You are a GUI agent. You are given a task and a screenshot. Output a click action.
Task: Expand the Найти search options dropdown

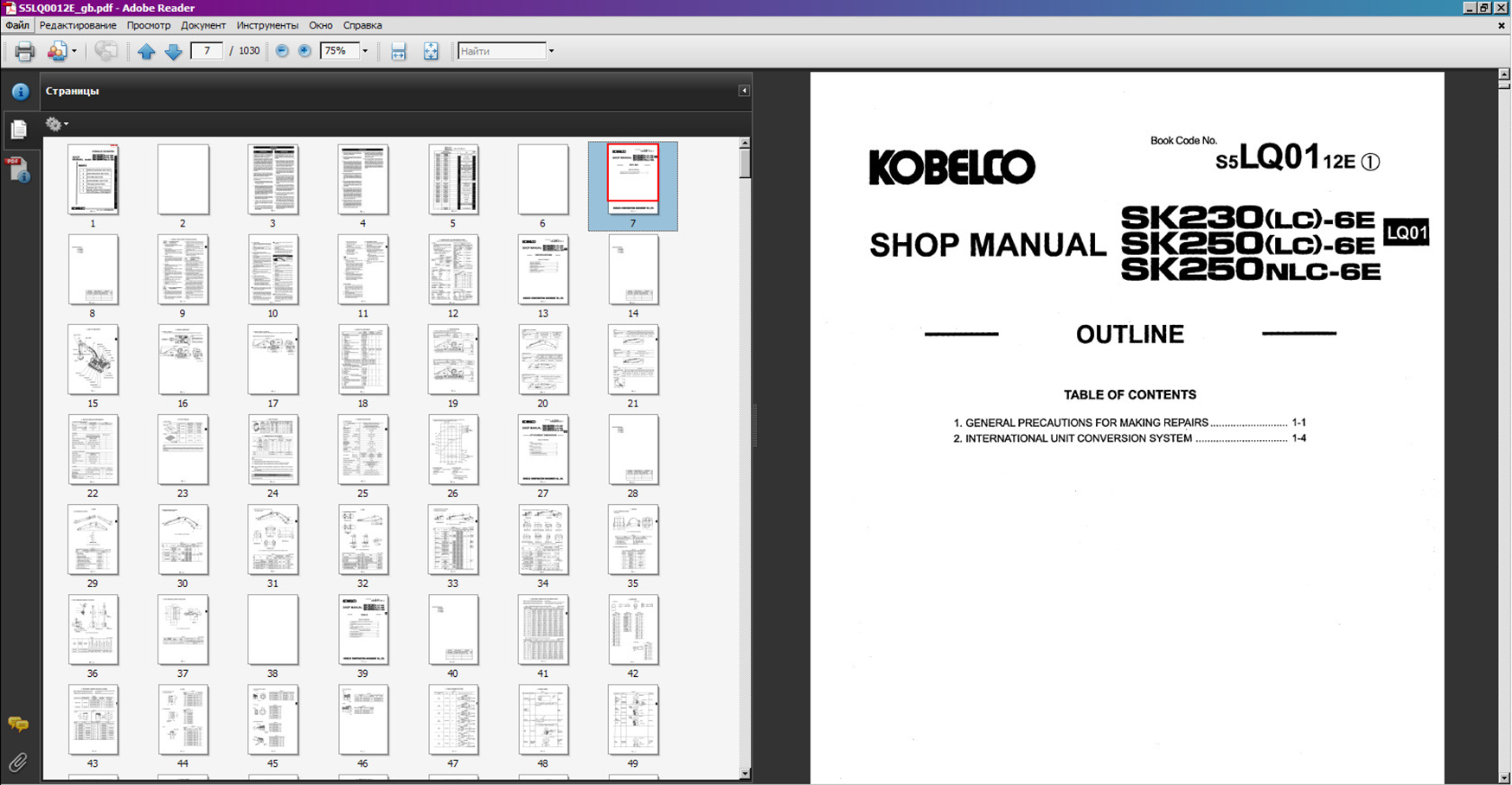(551, 51)
